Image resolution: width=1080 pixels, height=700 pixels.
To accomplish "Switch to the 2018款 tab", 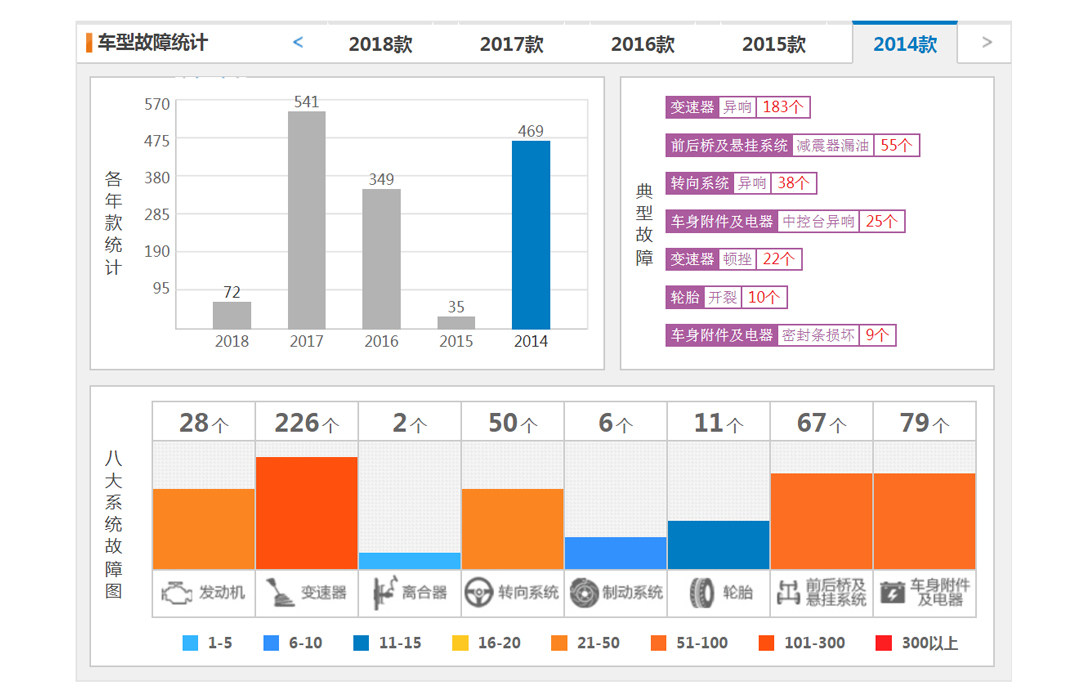I will click(380, 44).
